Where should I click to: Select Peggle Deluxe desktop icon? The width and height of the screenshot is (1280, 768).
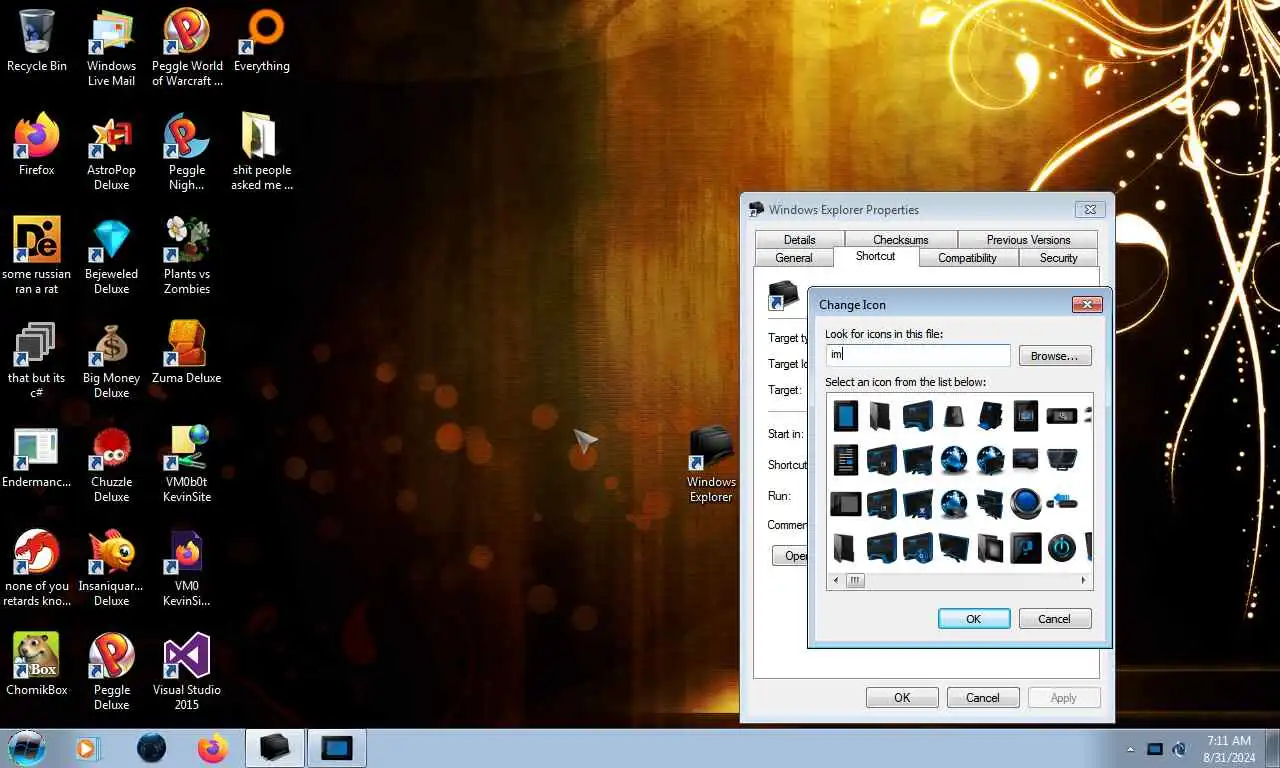click(x=111, y=673)
